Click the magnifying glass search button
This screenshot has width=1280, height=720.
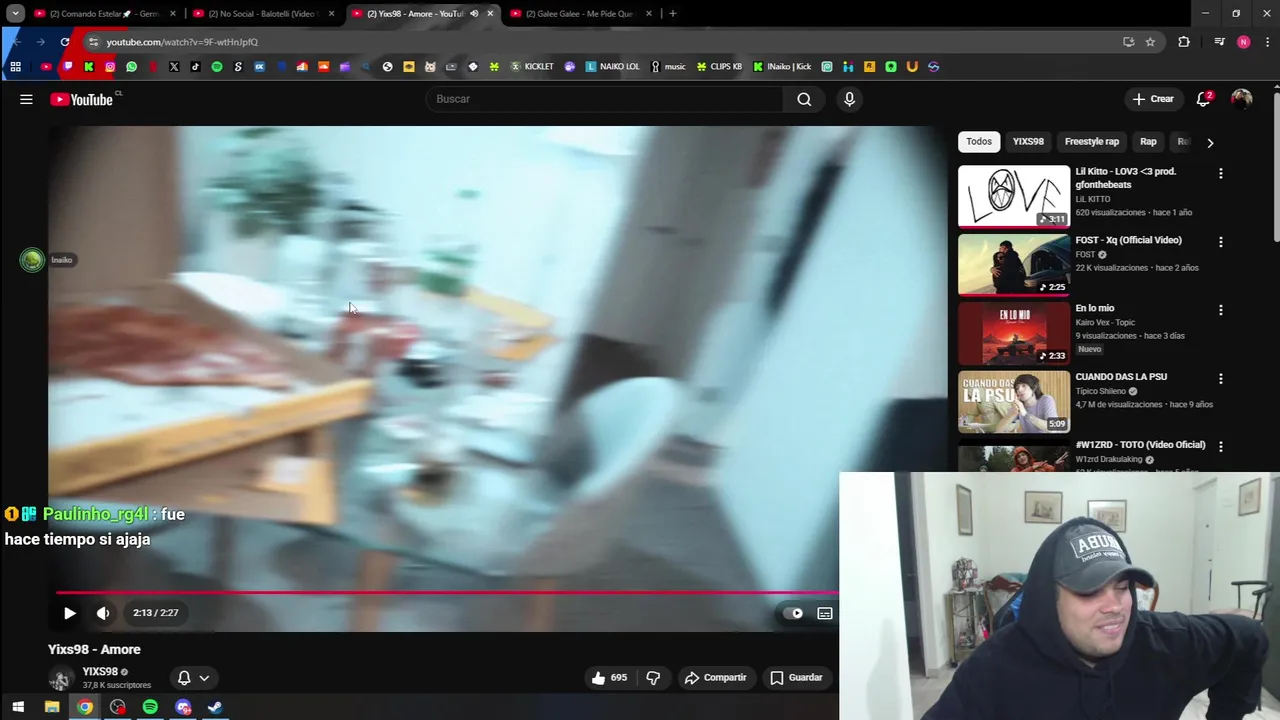(804, 99)
